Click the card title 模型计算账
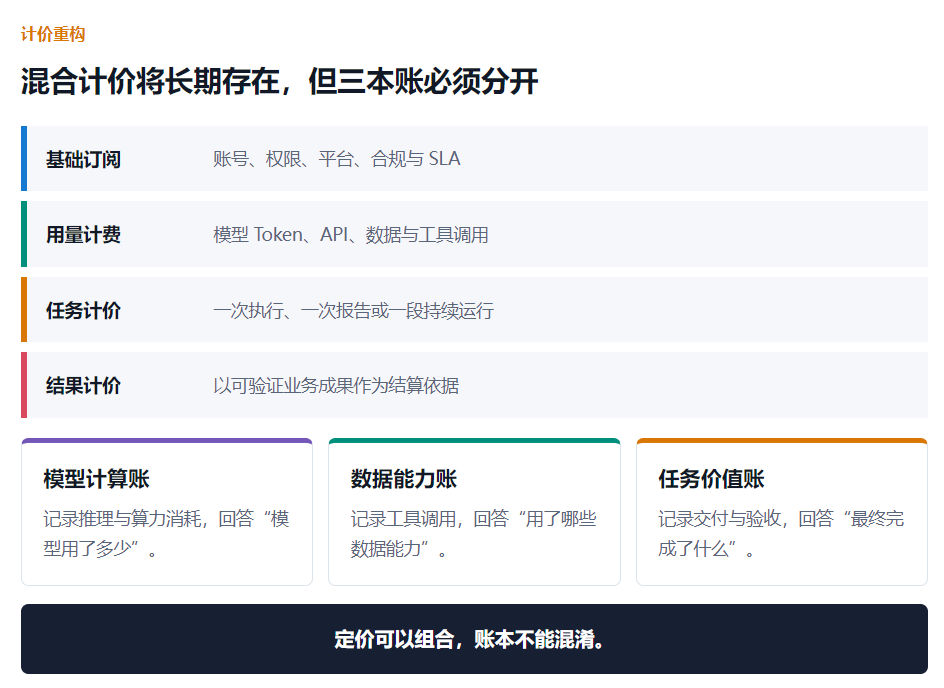Image resolution: width=944 pixels, height=688 pixels. coord(96,479)
